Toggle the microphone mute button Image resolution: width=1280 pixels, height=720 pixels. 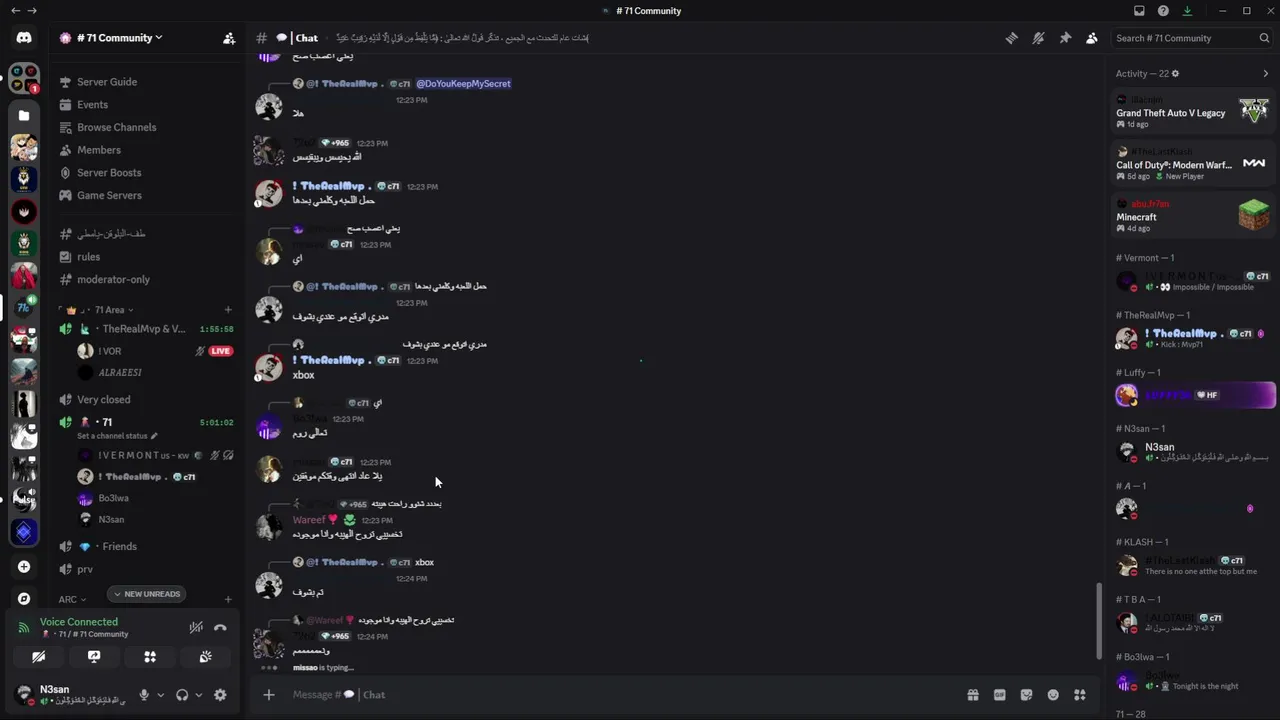(x=144, y=695)
